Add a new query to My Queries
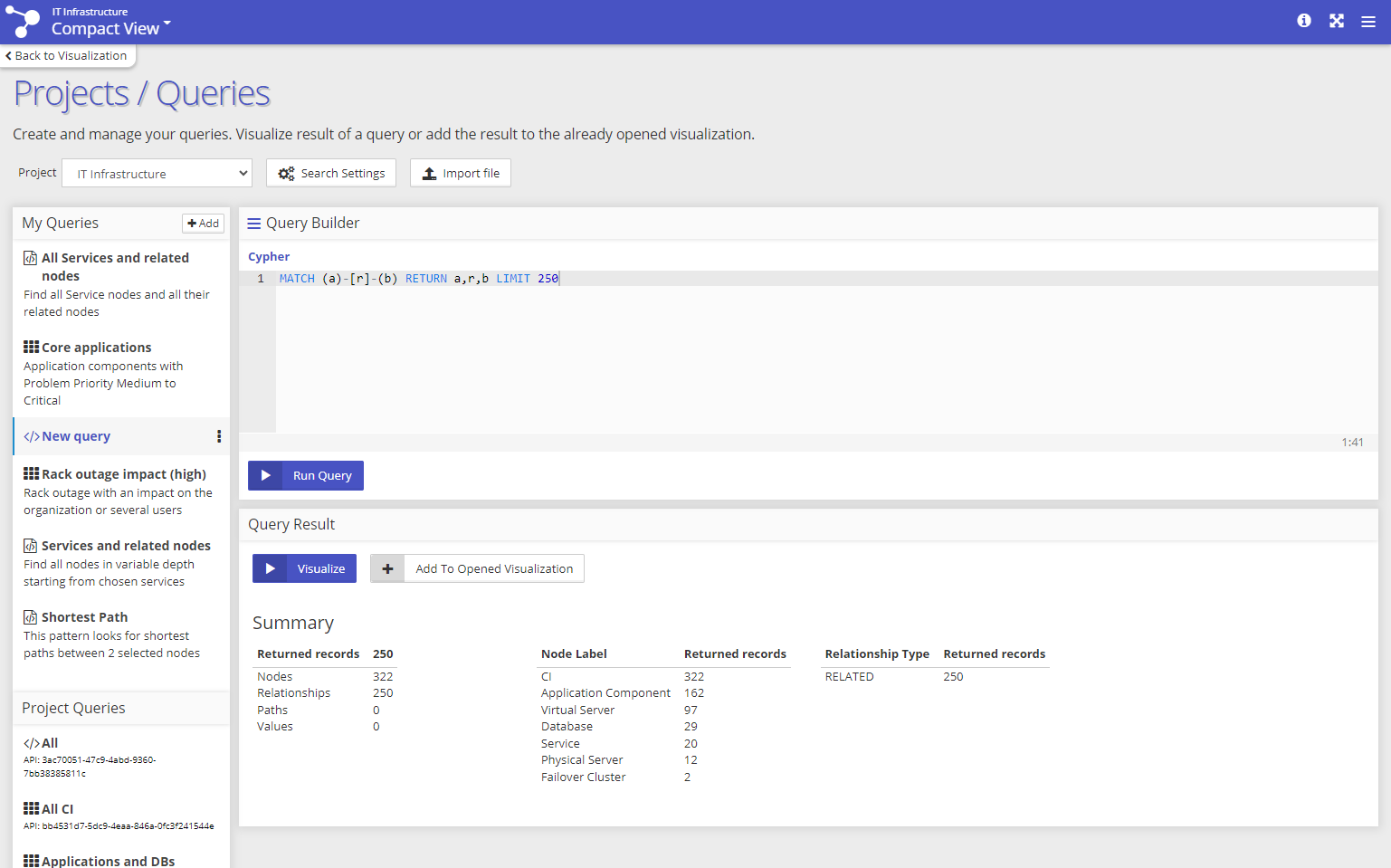The height and width of the screenshot is (868, 1391). click(203, 224)
